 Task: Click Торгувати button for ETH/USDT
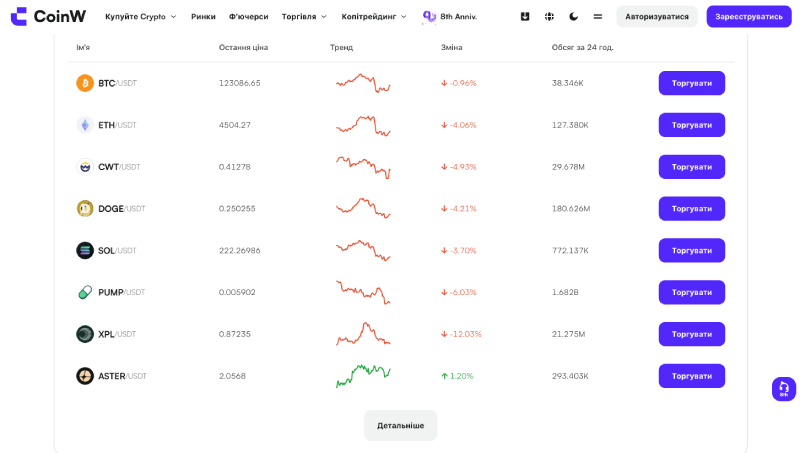691,125
